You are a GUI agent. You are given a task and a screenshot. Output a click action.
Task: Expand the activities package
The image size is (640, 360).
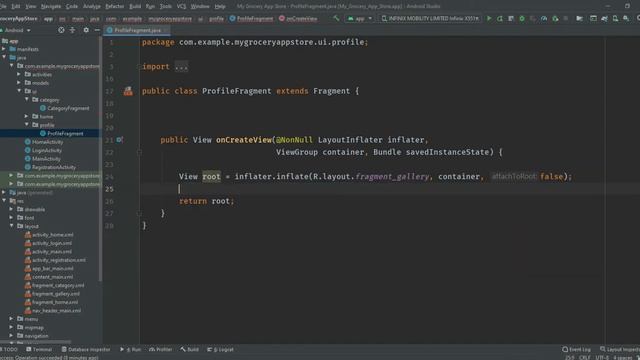pos(19,74)
